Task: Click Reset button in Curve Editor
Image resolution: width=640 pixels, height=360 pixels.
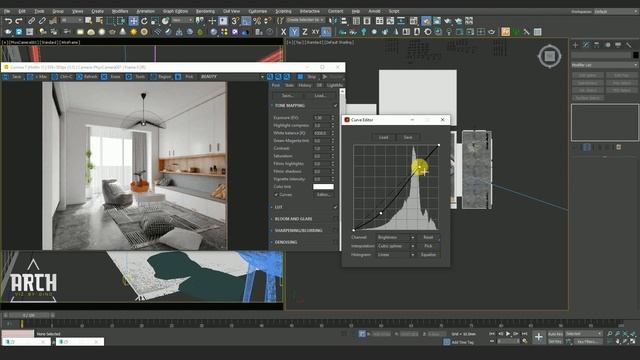Action: [428, 237]
